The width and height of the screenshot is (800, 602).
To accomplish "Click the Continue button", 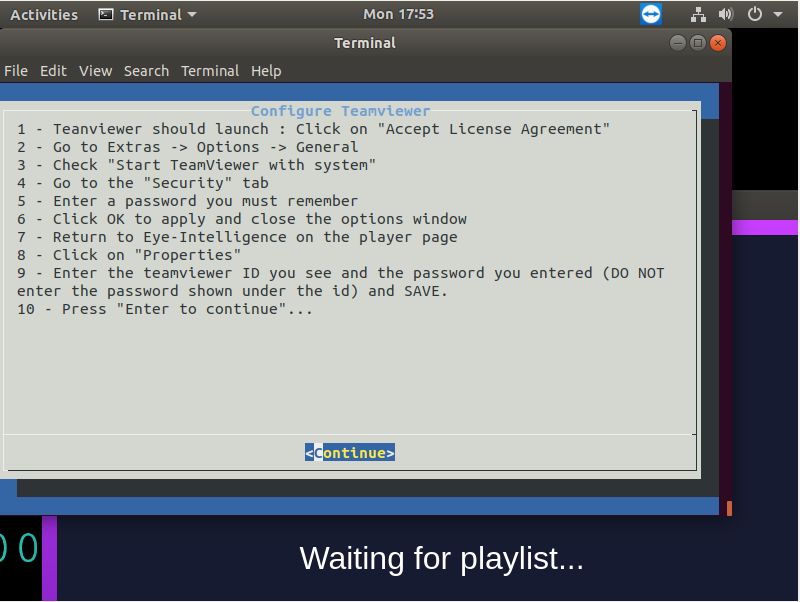I will tap(350, 453).
